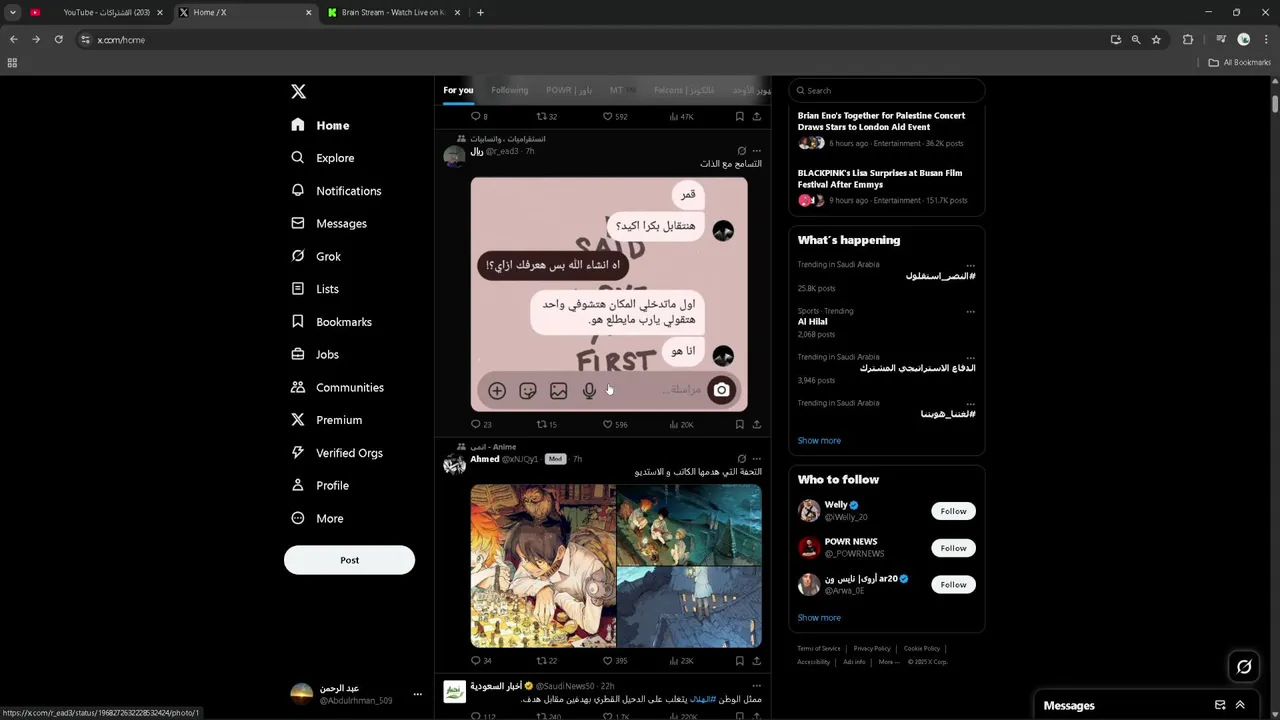Click the Post button
The width and height of the screenshot is (1280, 720).
coord(349,560)
